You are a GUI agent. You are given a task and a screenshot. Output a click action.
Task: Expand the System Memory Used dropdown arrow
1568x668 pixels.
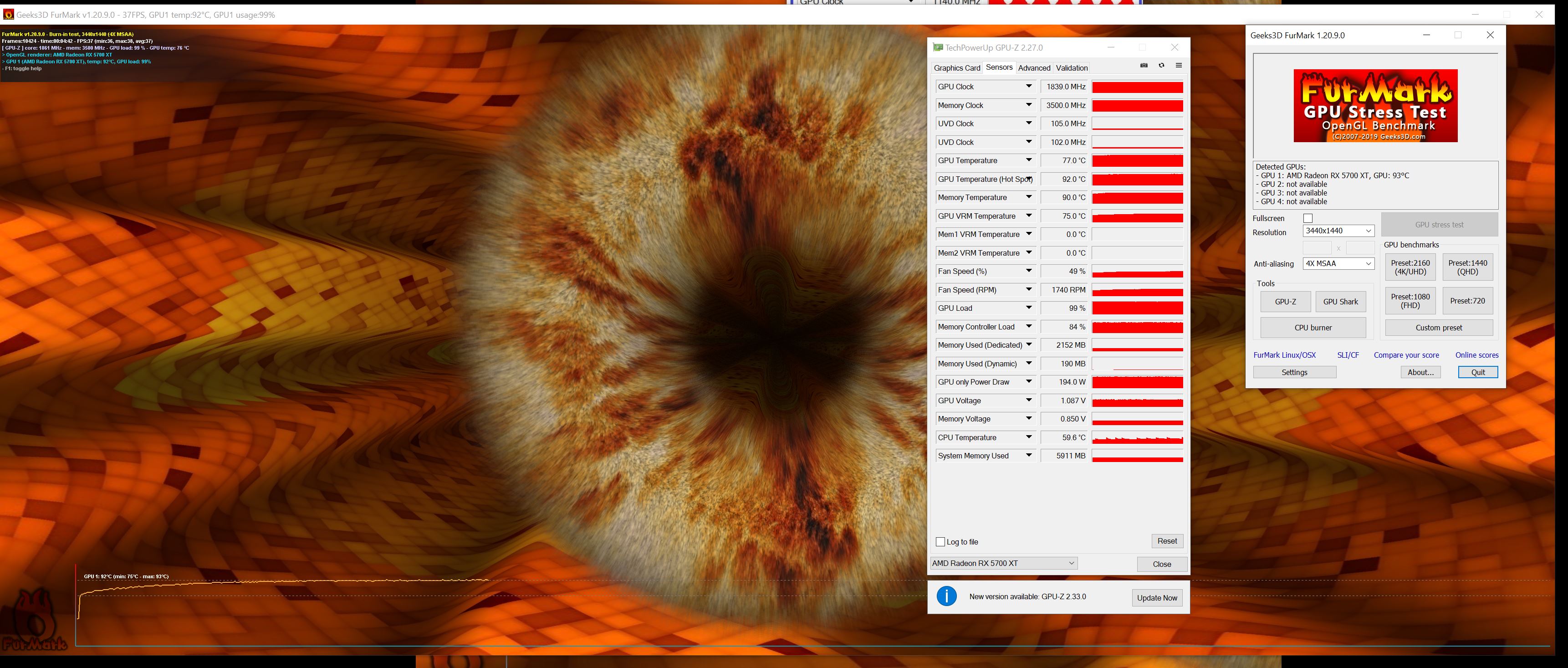1029,456
